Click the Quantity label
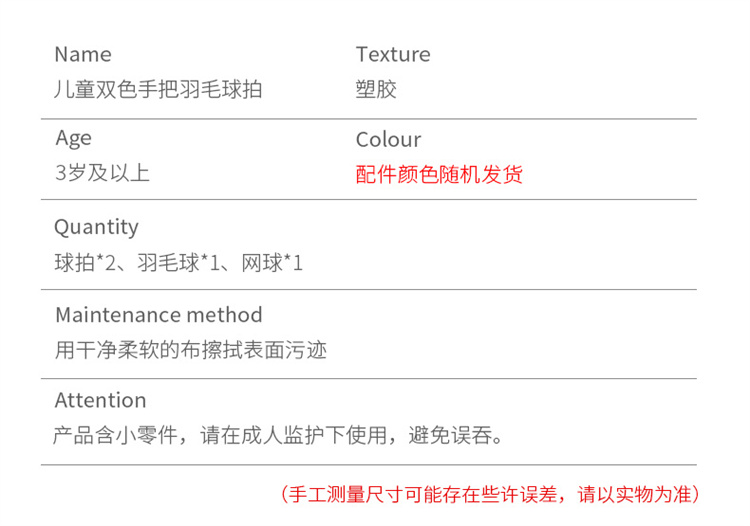The image size is (750, 526). click(97, 228)
